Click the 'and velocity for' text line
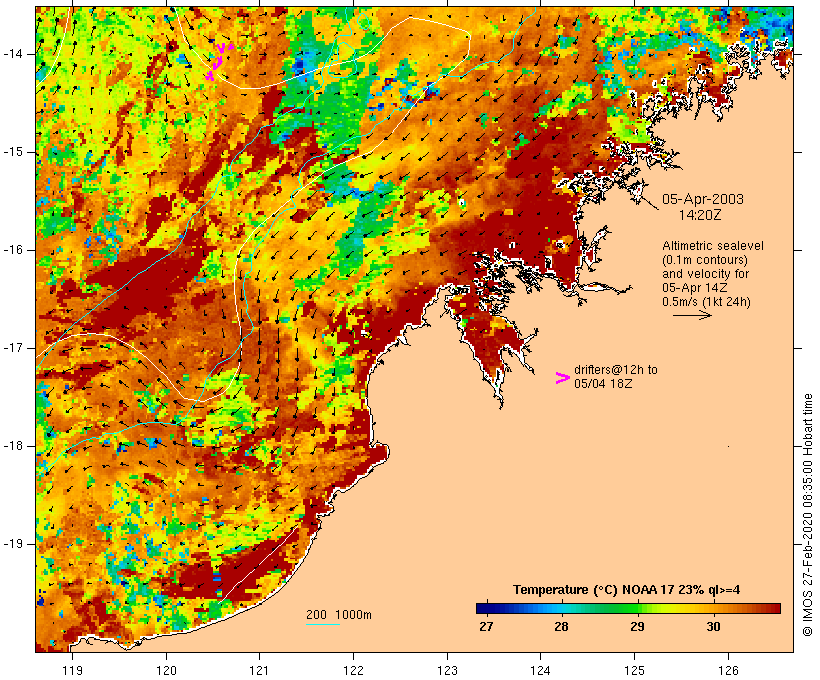The image size is (820, 680). pos(705,274)
